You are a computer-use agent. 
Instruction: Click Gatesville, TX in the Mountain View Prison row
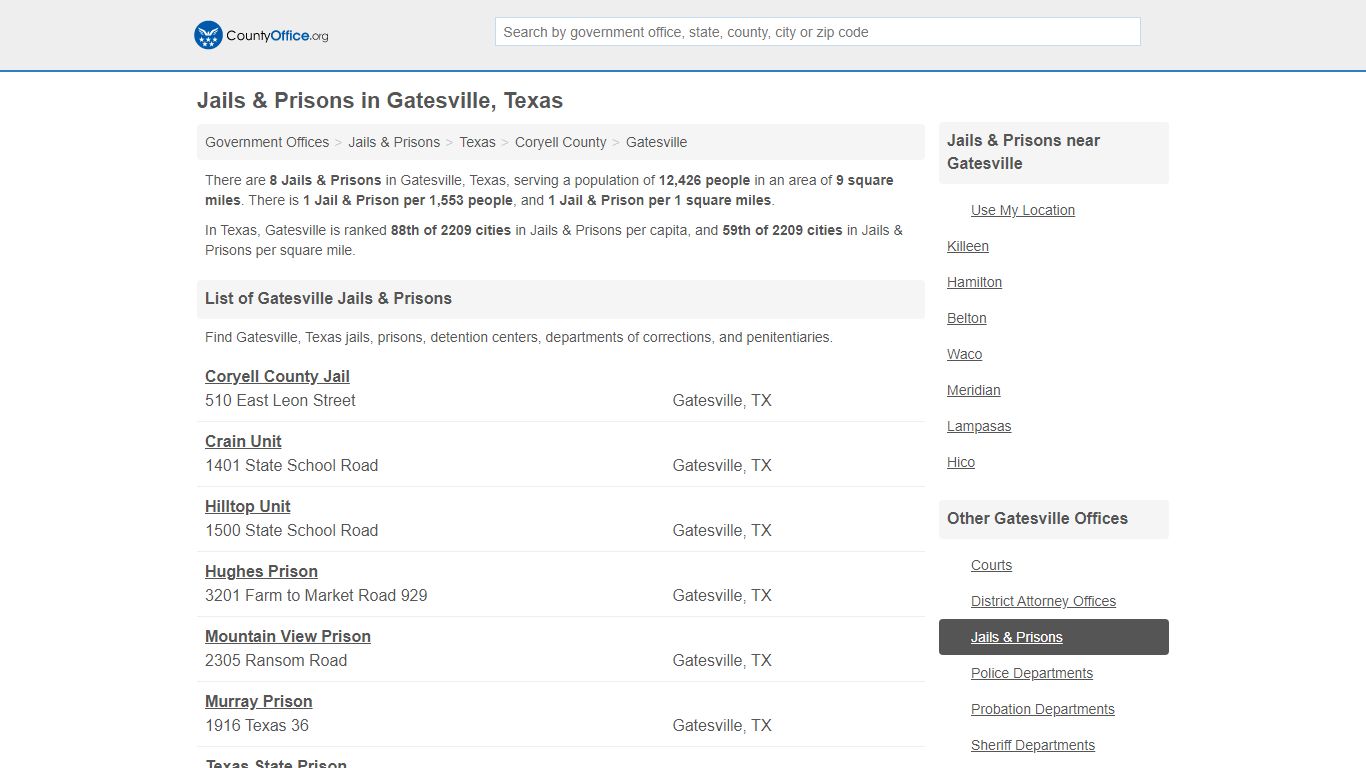[722, 660]
